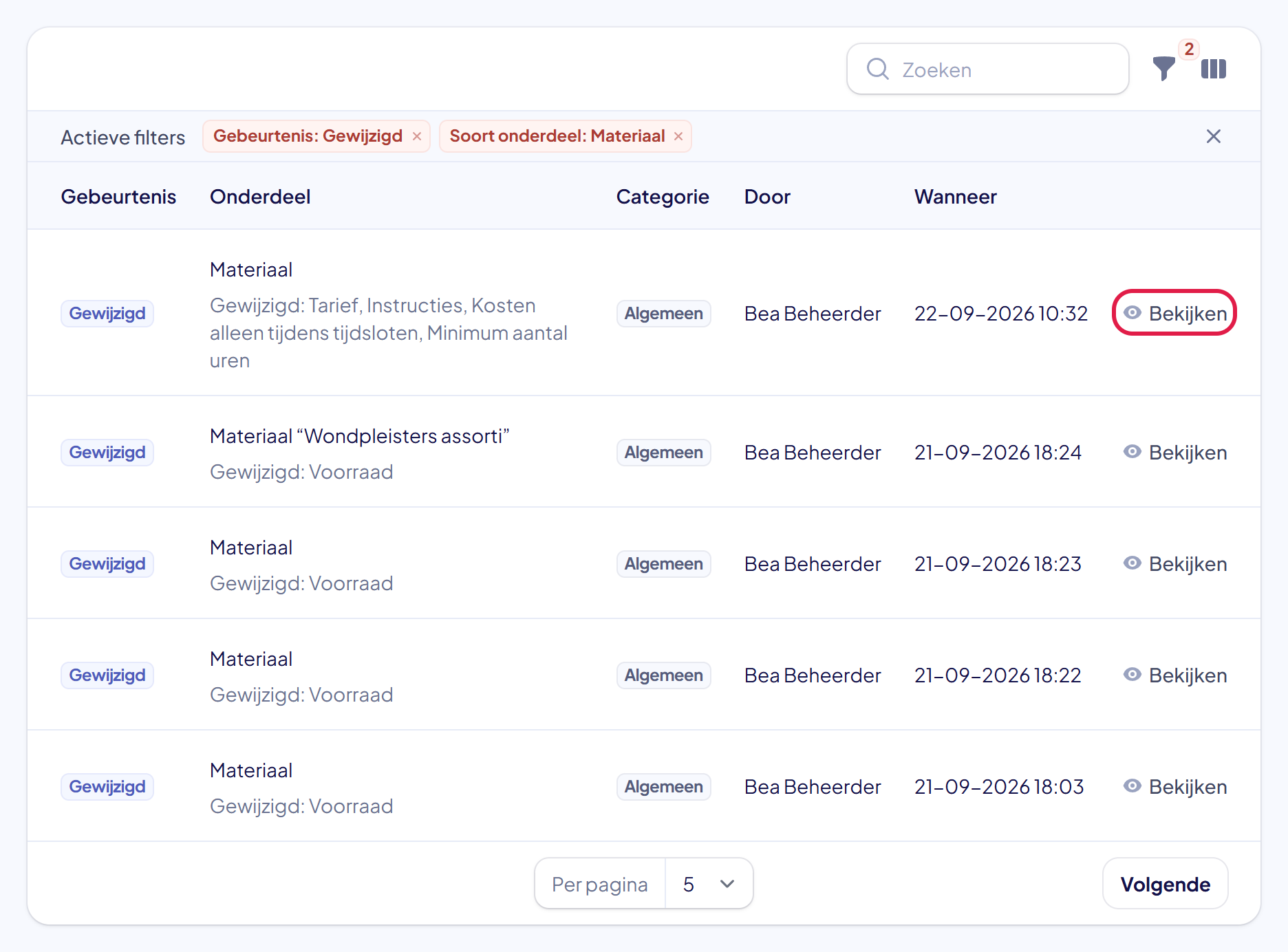Screen dimensions: 1288x952
Task: View the 21-09-2026 18:22 change entry
Action: coord(1175,675)
